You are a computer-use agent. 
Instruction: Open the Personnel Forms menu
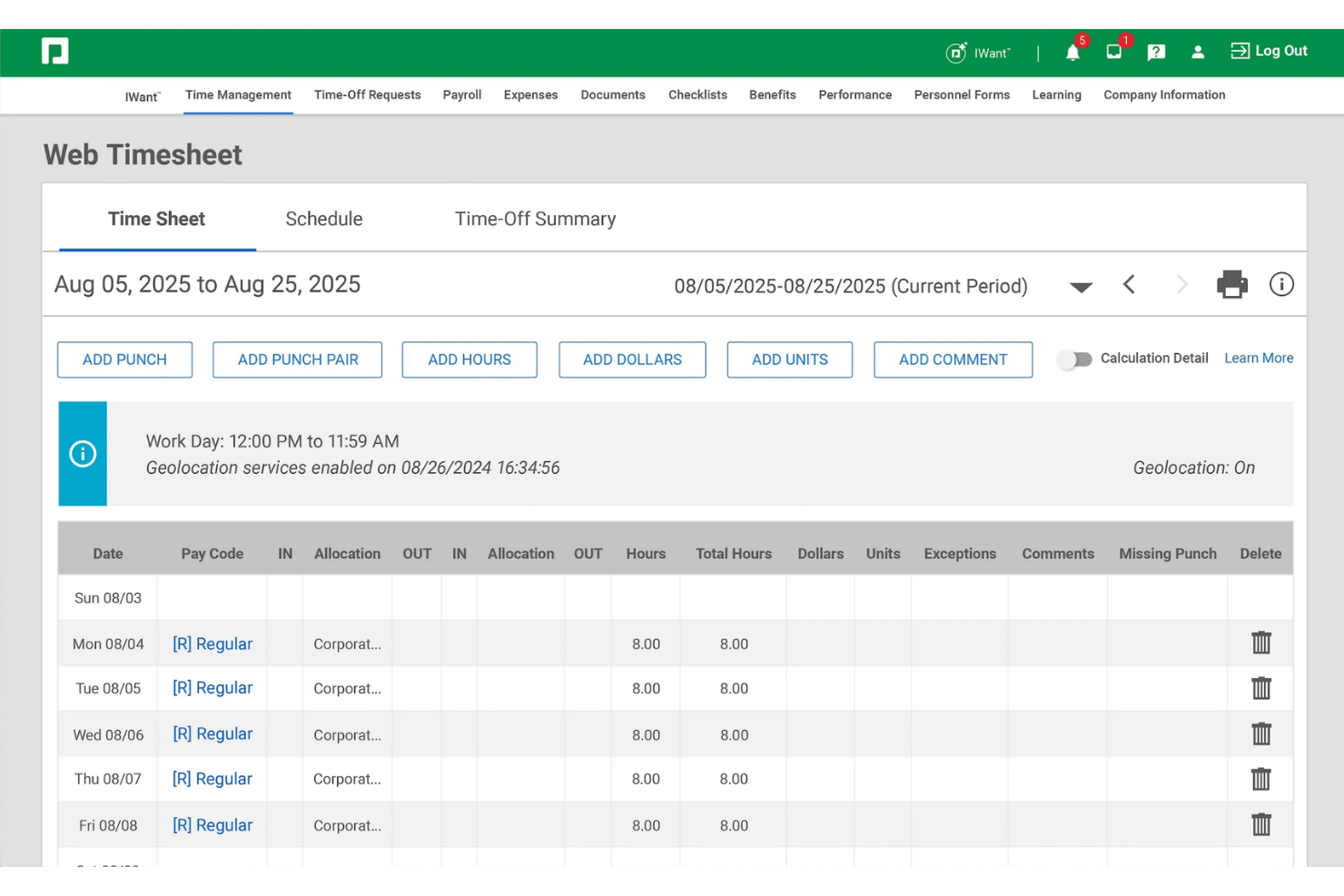point(962,94)
